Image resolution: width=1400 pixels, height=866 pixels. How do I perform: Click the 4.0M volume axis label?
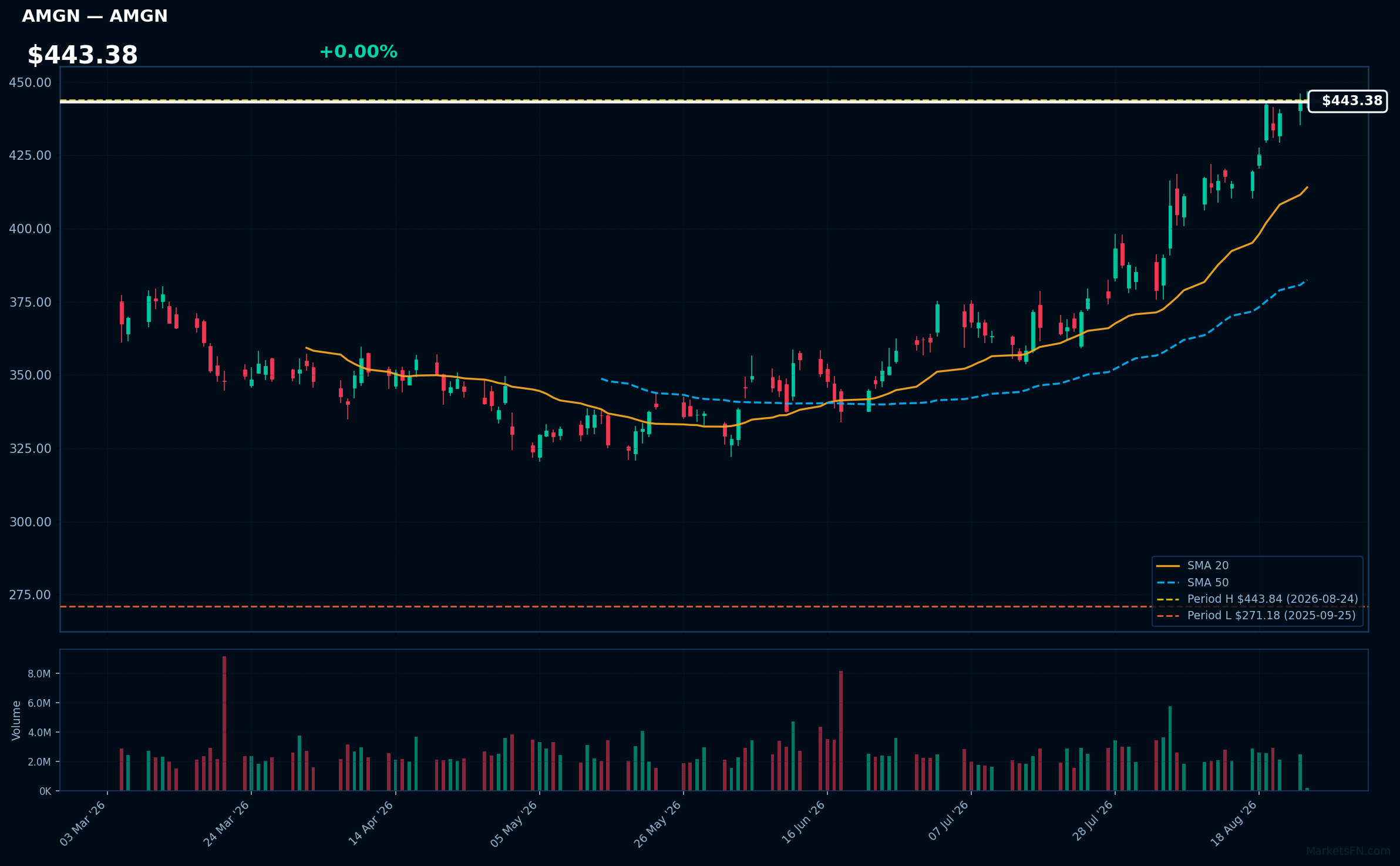pos(39,733)
